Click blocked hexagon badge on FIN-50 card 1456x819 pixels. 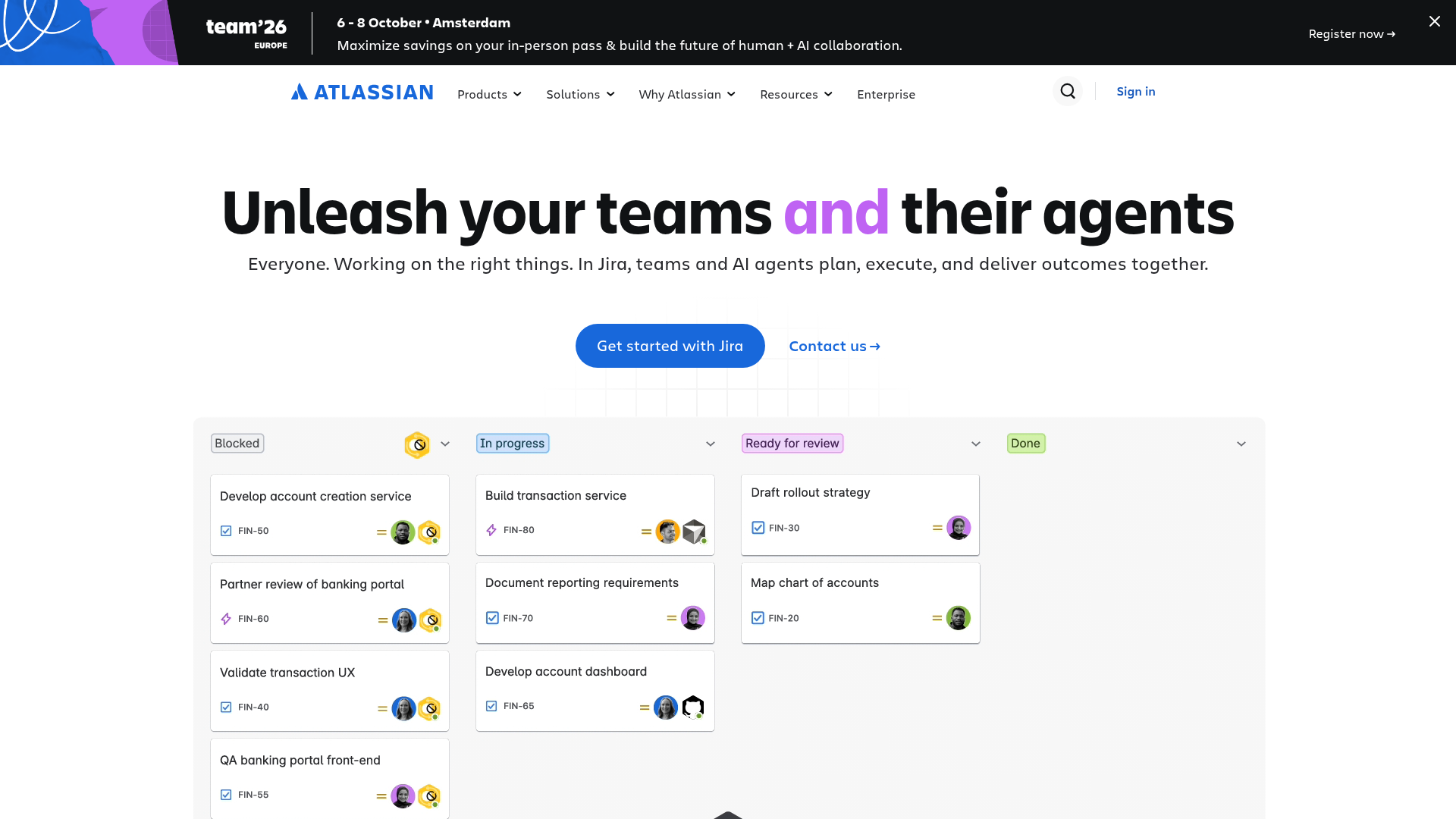pos(429,532)
